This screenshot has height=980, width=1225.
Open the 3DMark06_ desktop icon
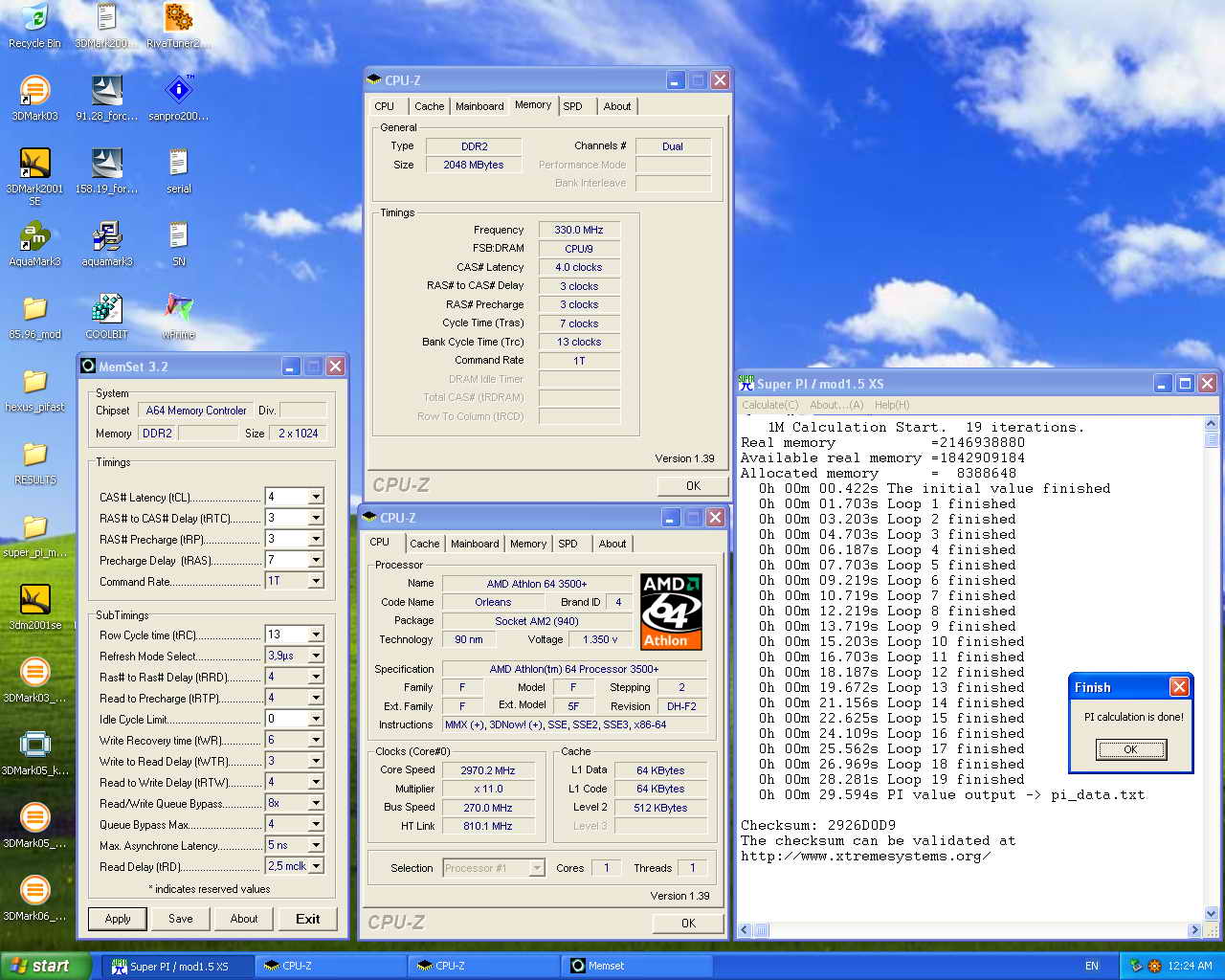pyautogui.click(x=34, y=899)
